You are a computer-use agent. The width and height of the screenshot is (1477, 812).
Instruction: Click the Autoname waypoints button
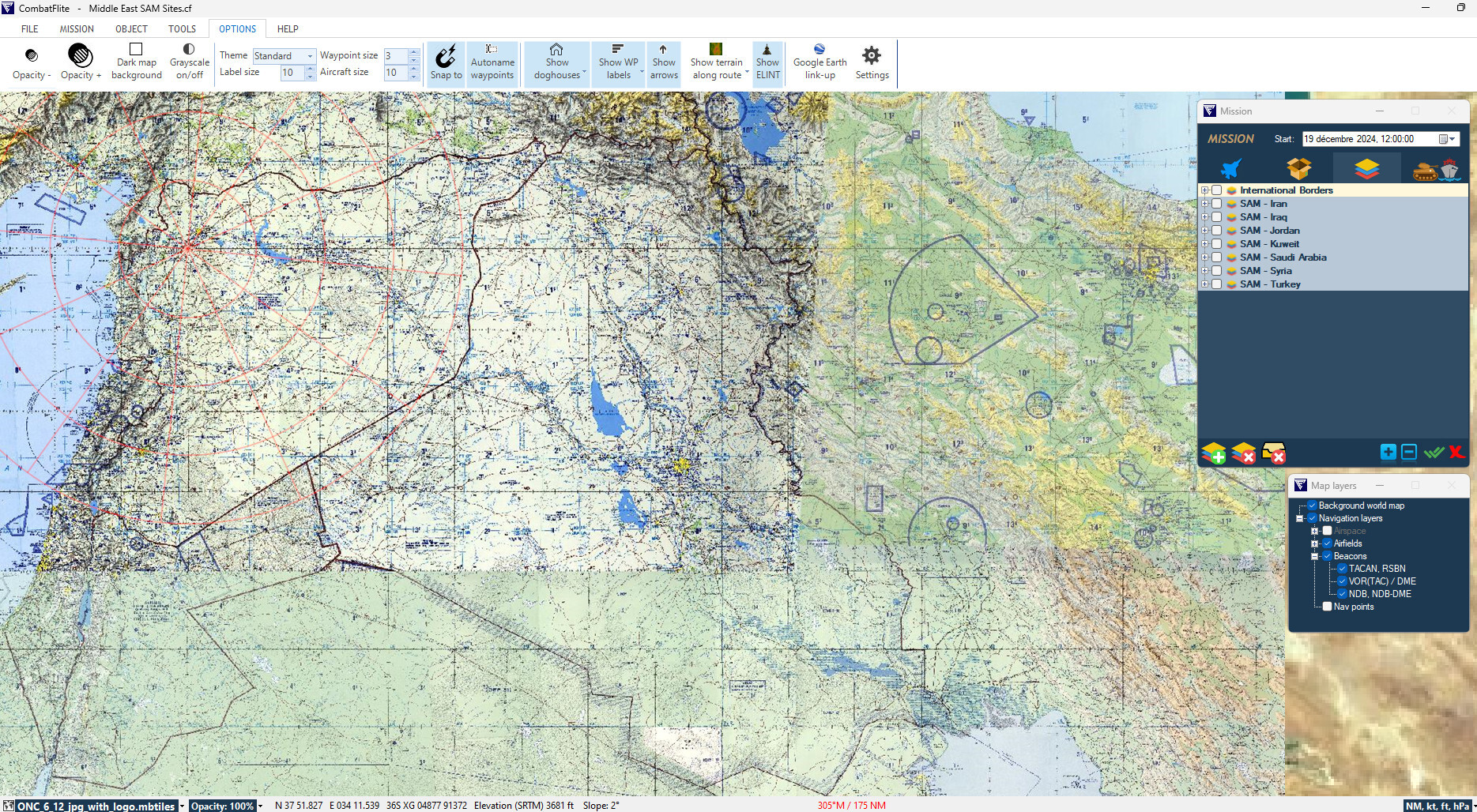pos(492,62)
